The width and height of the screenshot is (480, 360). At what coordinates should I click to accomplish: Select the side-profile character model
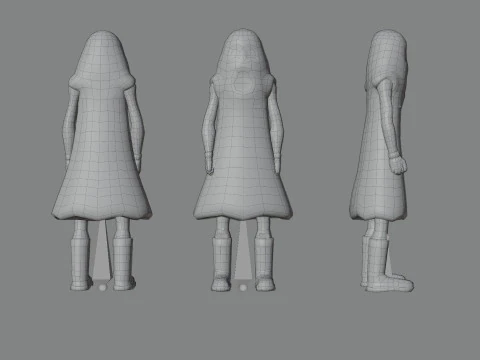pos(382,161)
